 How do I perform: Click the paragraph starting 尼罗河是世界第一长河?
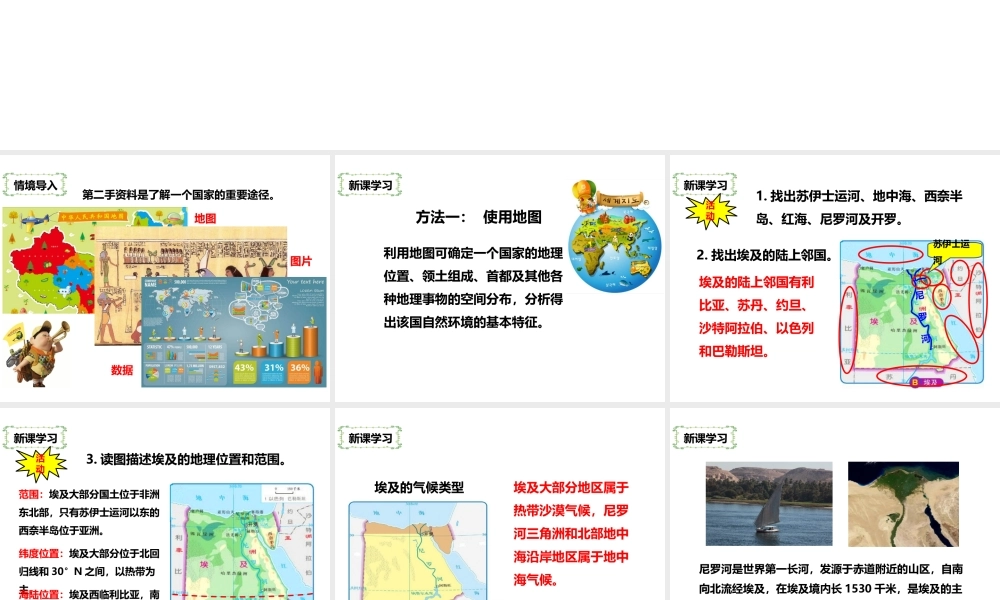pos(831,579)
